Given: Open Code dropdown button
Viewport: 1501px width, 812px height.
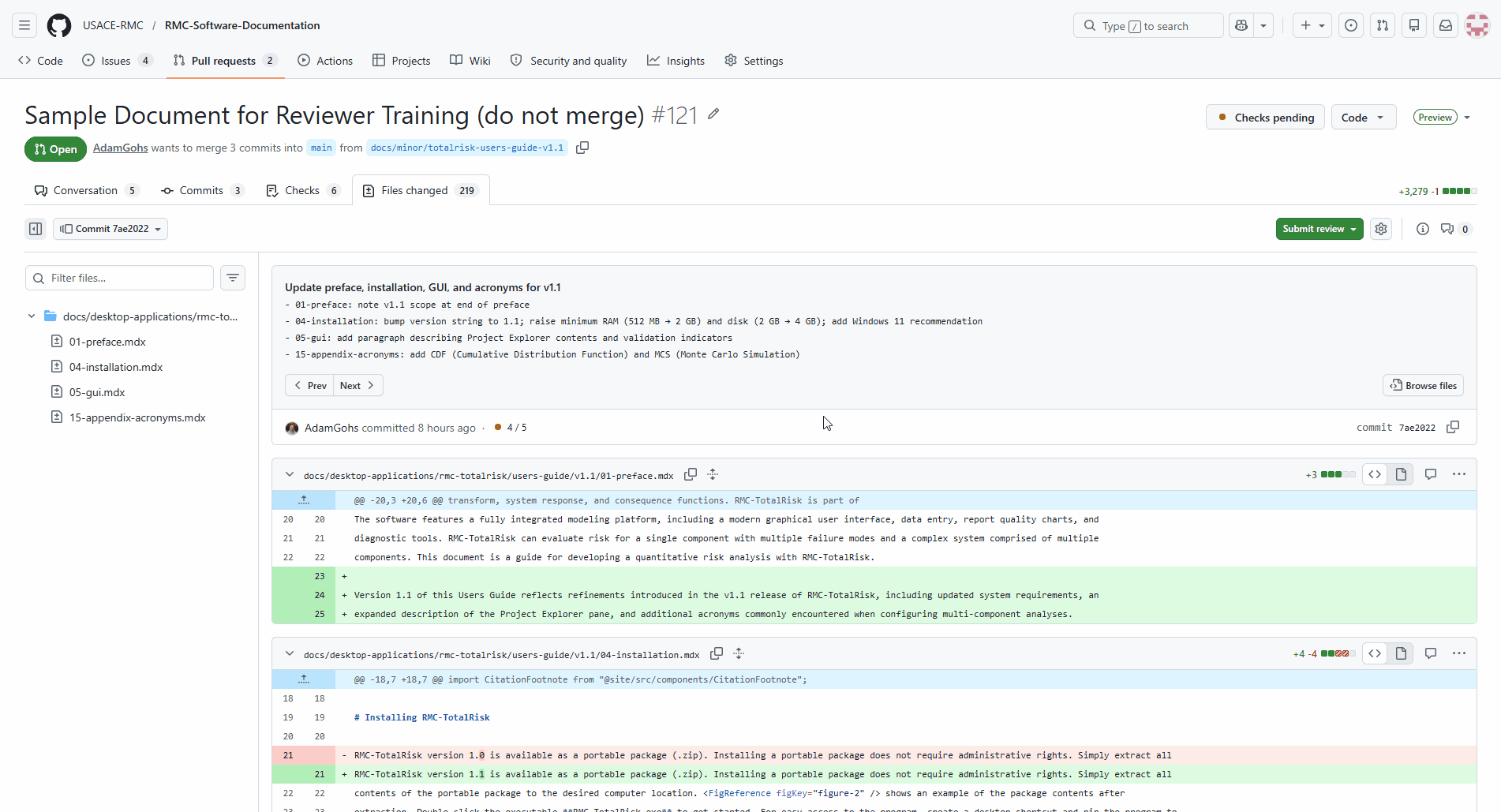Looking at the screenshot, I should (1364, 118).
